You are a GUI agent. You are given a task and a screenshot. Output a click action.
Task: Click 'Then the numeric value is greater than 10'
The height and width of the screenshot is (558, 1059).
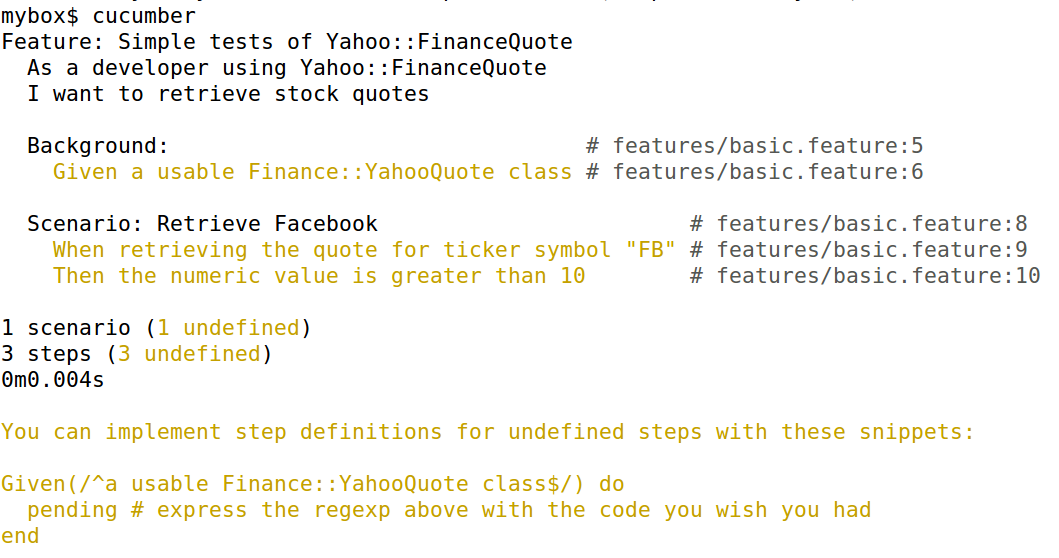[x=319, y=276]
